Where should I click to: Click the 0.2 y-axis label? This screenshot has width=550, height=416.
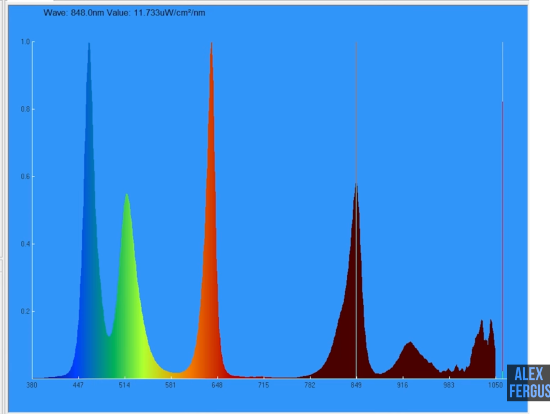25,311
